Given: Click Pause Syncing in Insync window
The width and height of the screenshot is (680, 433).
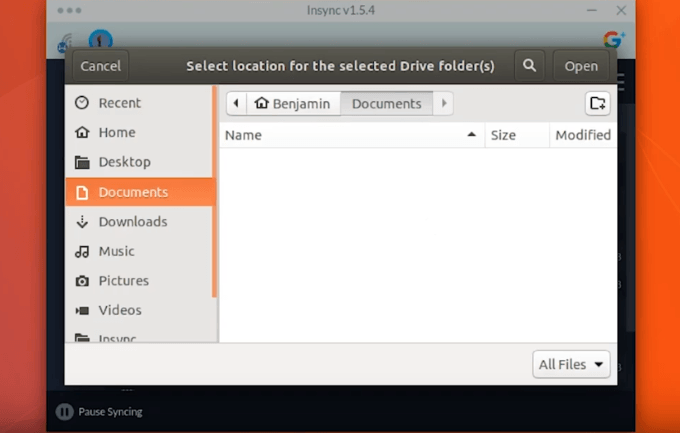Looking at the screenshot, I should (99, 411).
